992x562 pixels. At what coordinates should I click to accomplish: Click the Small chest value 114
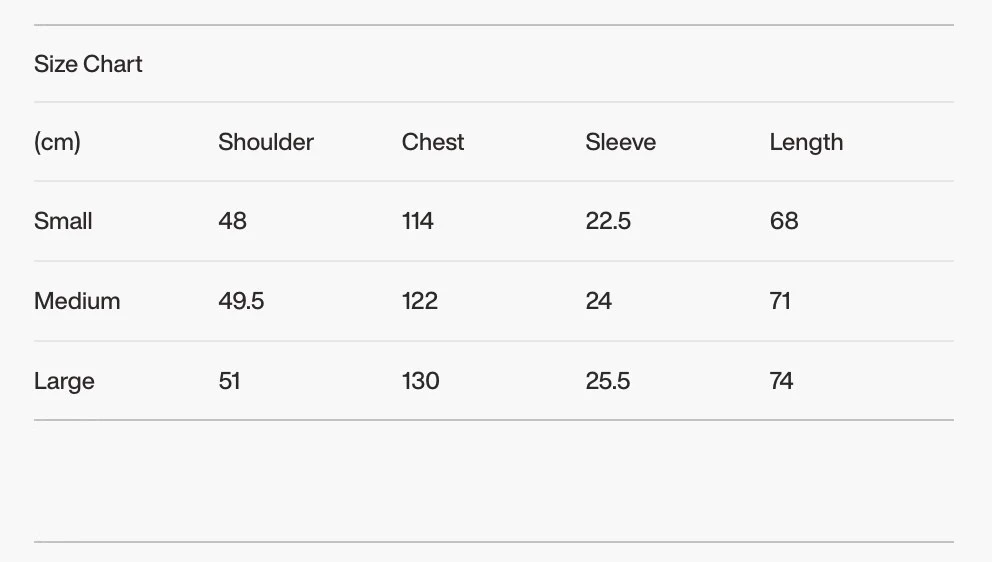(x=418, y=221)
